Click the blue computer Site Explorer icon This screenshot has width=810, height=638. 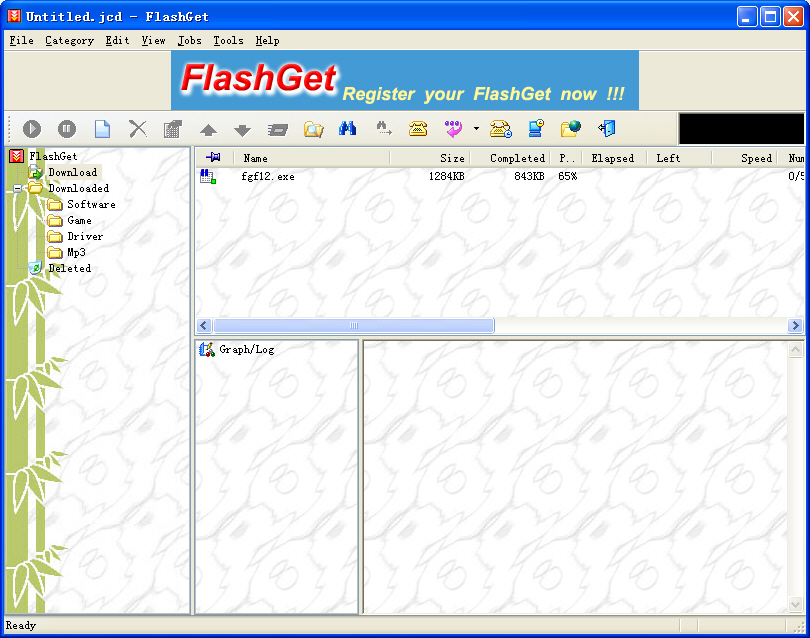coord(536,128)
